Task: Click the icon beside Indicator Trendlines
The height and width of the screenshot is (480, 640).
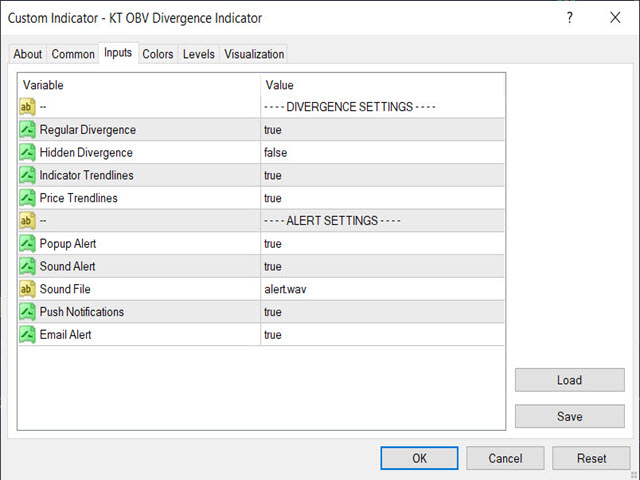Action: coord(27,176)
